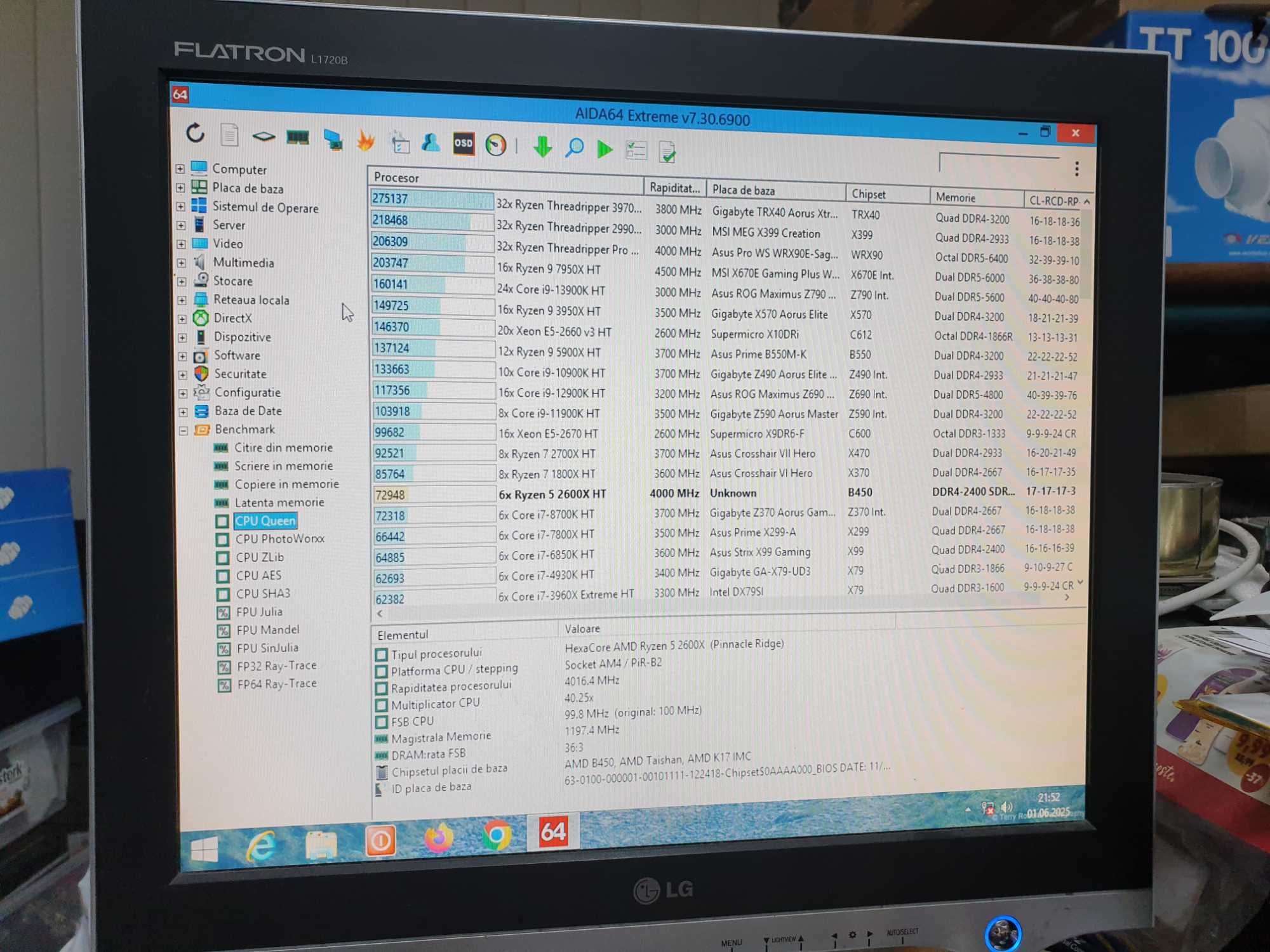The height and width of the screenshot is (952, 1270).
Task: Expand the DirectX tree node
Action: 182,319
